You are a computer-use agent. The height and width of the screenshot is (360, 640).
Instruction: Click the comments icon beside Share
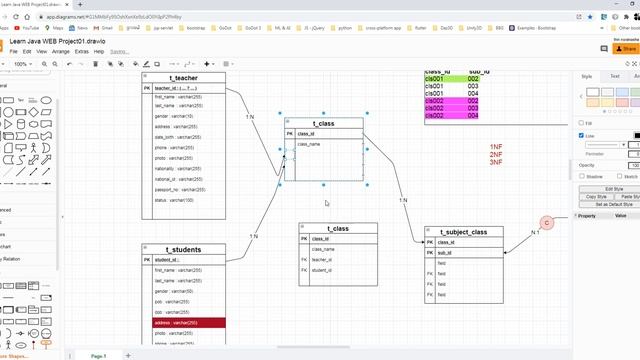point(604,49)
